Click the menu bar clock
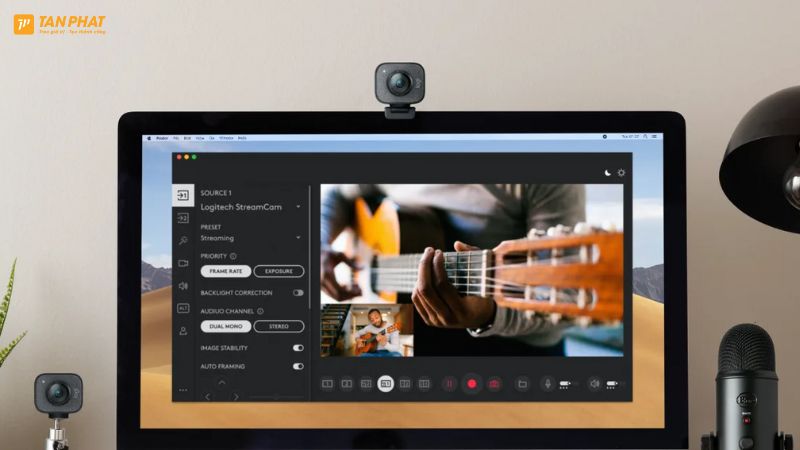 point(630,137)
